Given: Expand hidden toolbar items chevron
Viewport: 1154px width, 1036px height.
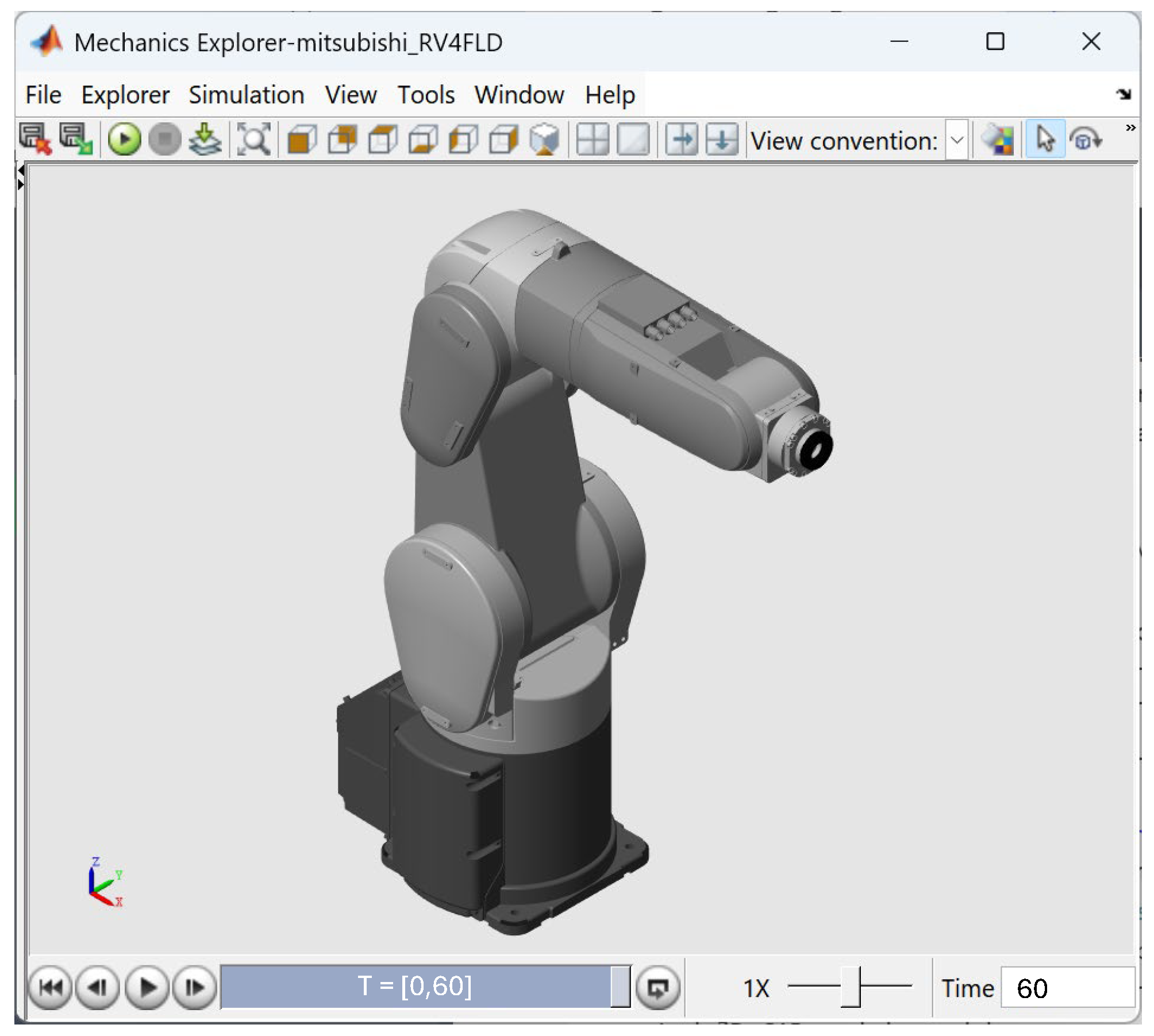Looking at the screenshot, I should [1130, 128].
